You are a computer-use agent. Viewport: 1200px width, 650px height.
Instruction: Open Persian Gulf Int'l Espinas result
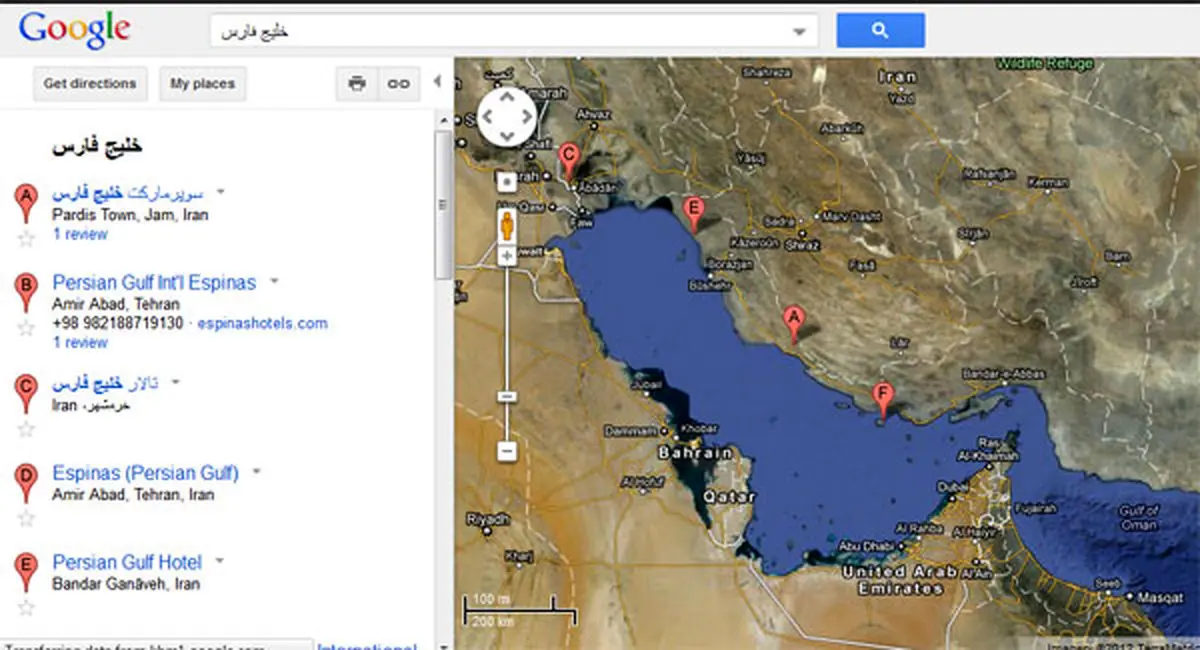[154, 283]
